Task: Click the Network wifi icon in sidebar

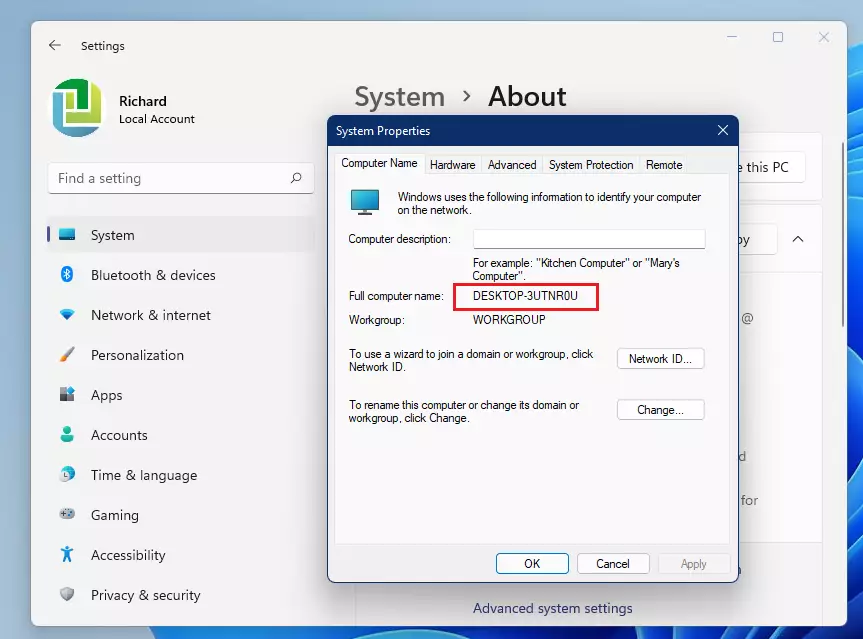Action: pos(67,315)
